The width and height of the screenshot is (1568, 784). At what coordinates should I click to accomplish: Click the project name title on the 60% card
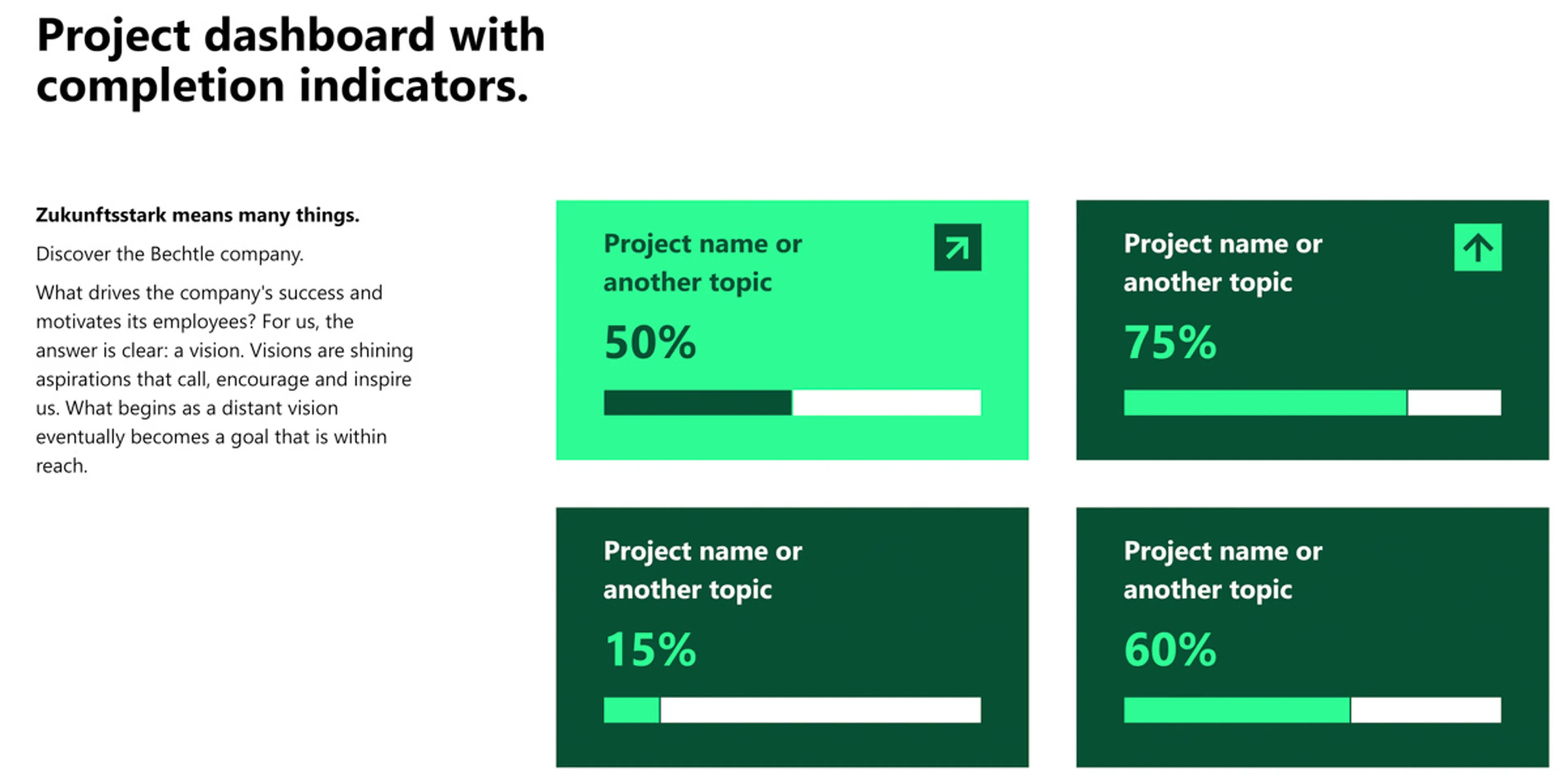point(1222,570)
